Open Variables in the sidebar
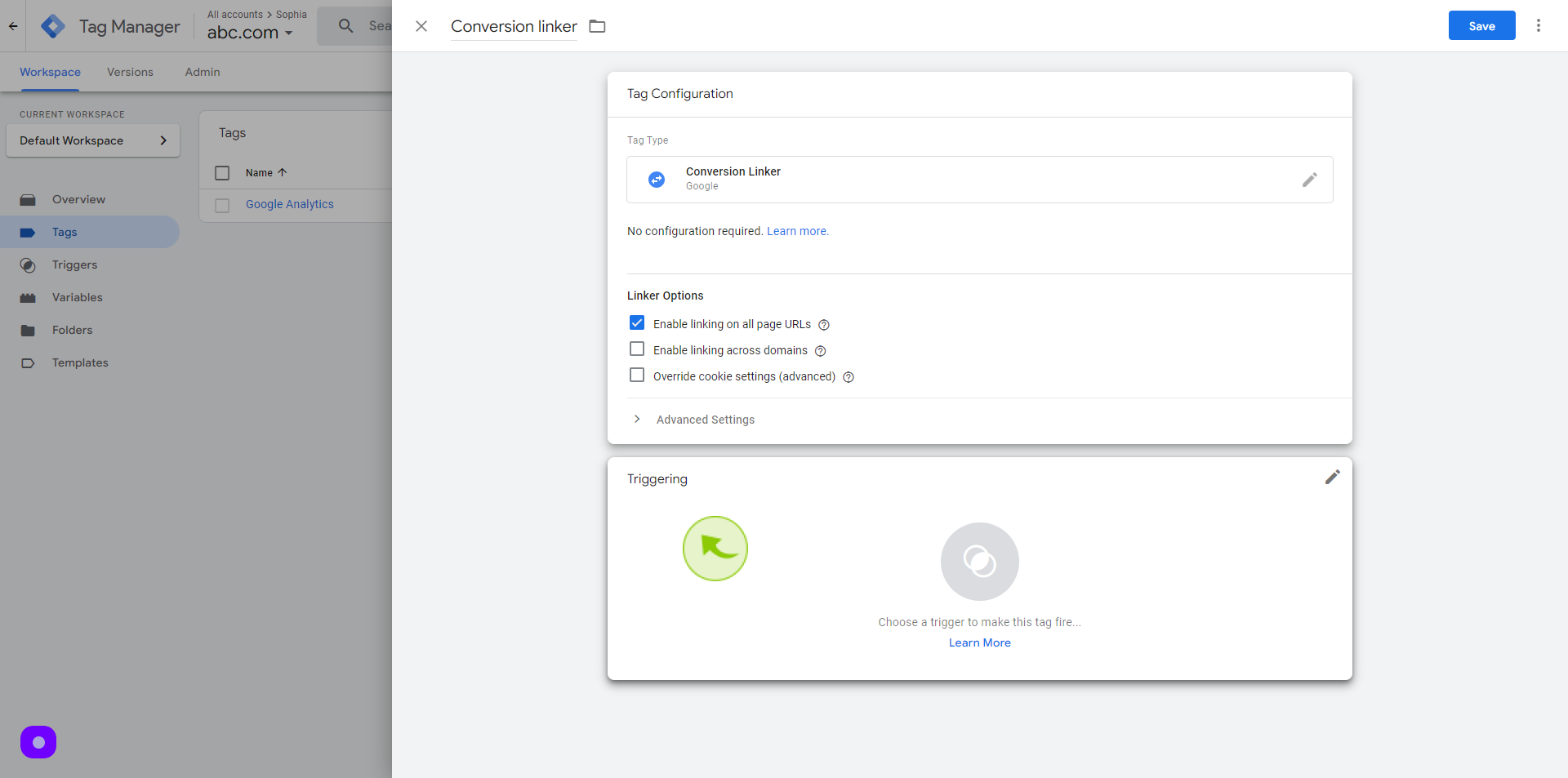 point(78,297)
